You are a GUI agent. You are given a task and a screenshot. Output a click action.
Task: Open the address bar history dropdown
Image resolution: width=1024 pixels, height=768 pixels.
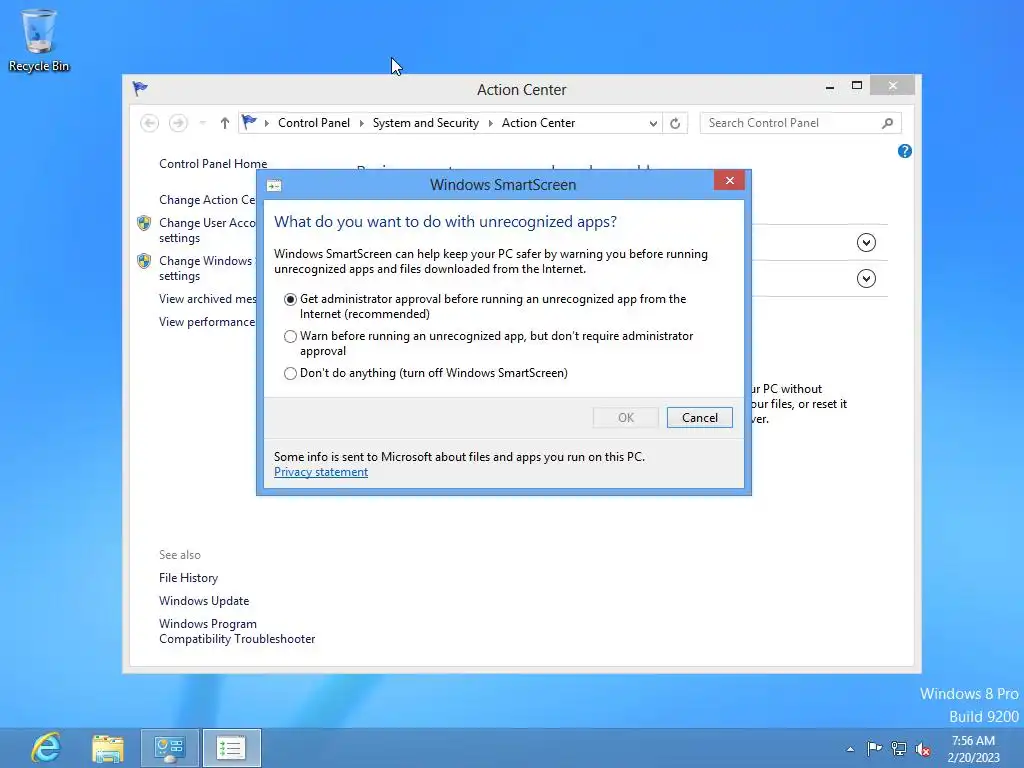tap(653, 123)
